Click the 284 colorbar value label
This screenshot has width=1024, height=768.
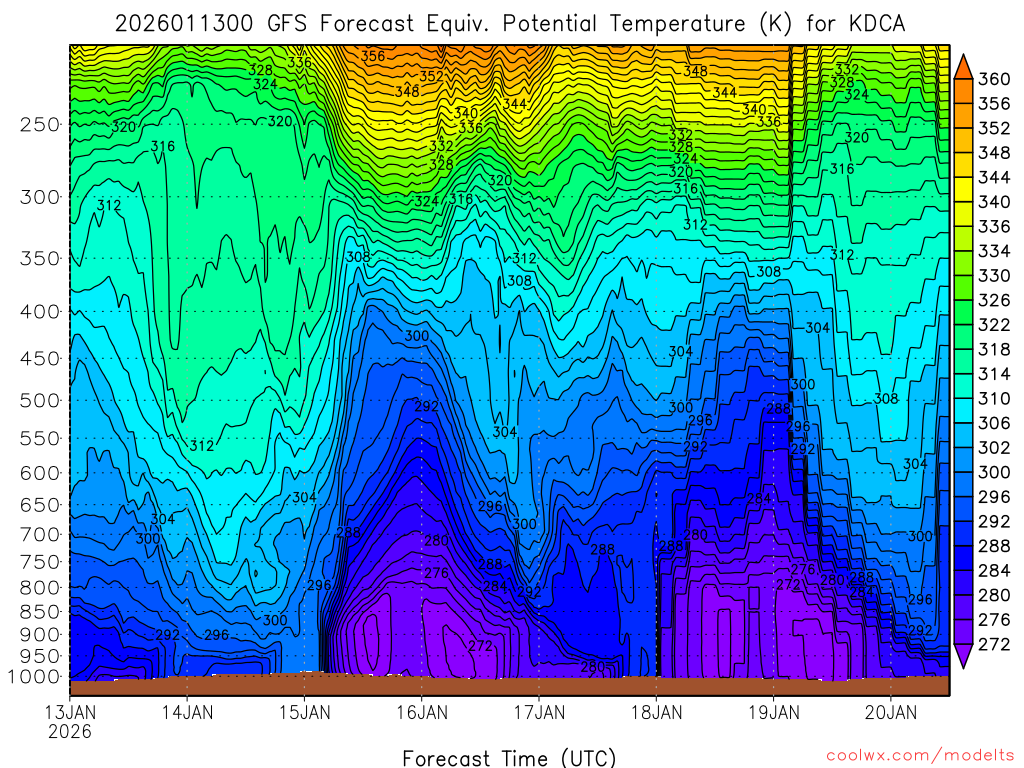(x=994, y=571)
